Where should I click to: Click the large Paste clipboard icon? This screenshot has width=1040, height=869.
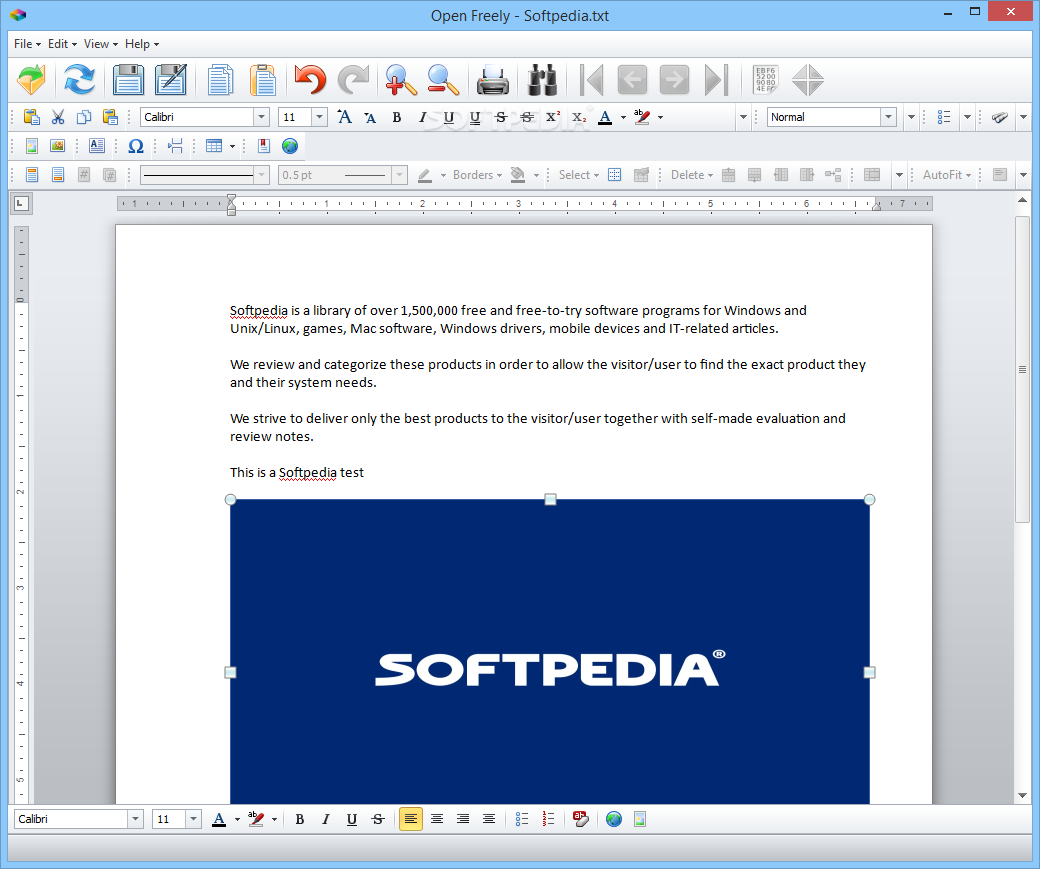263,80
